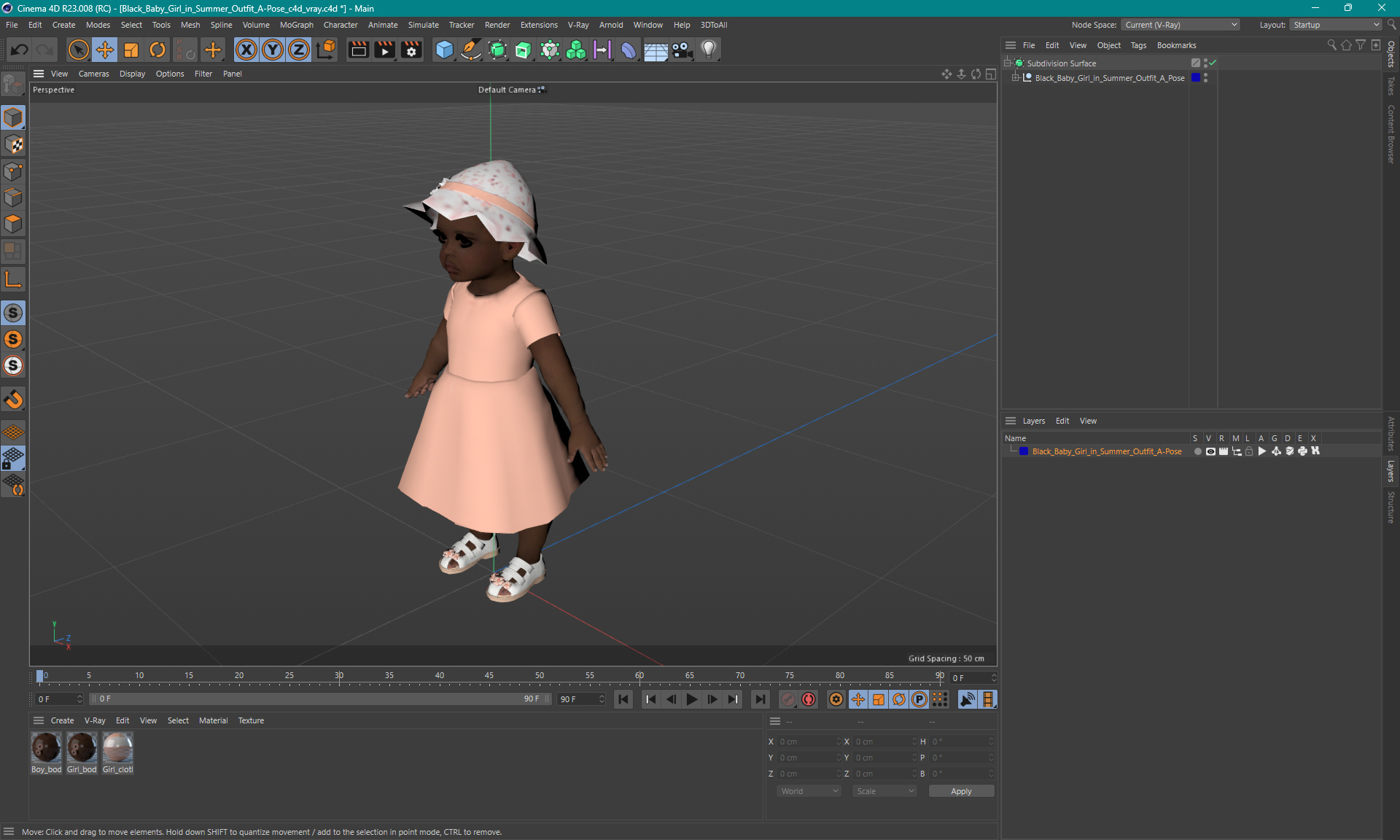Toggle layer animation icon
Image resolution: width=1400 pixels, height=840 pixels.
(x=1262, y=451)
